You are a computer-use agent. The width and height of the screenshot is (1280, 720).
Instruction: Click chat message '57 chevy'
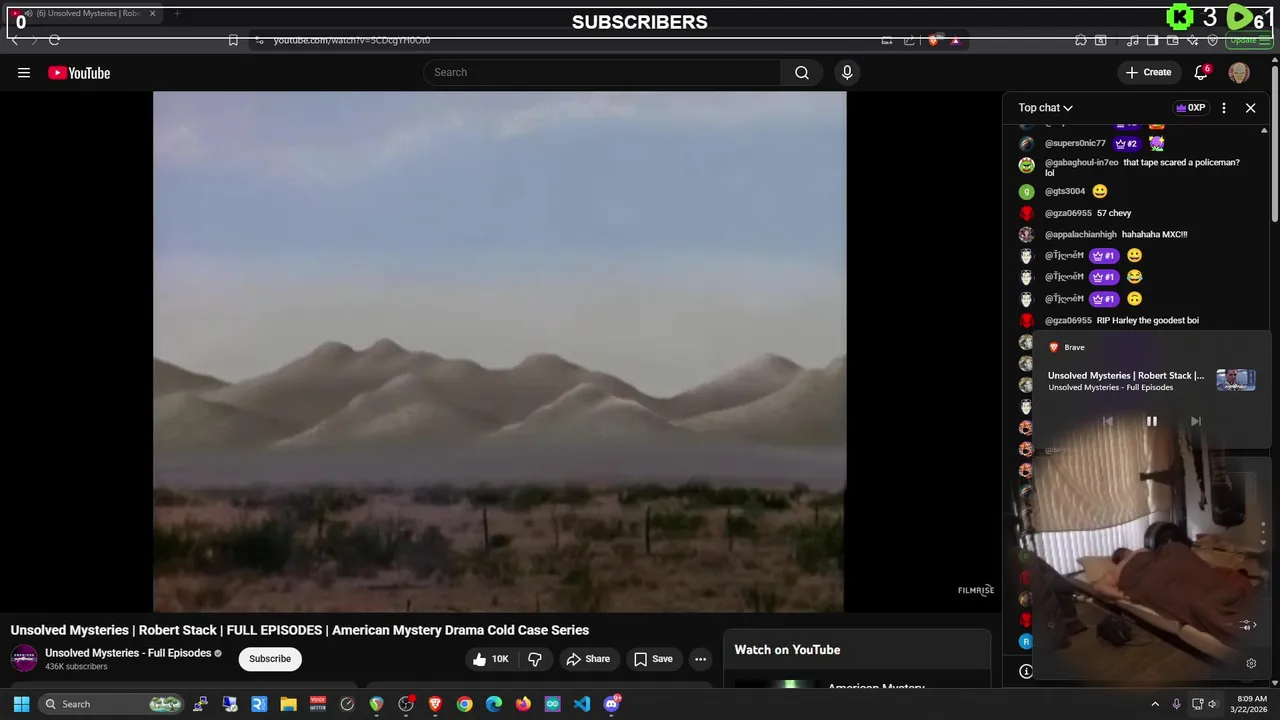pyautogui.click(x=1114, y=213)
